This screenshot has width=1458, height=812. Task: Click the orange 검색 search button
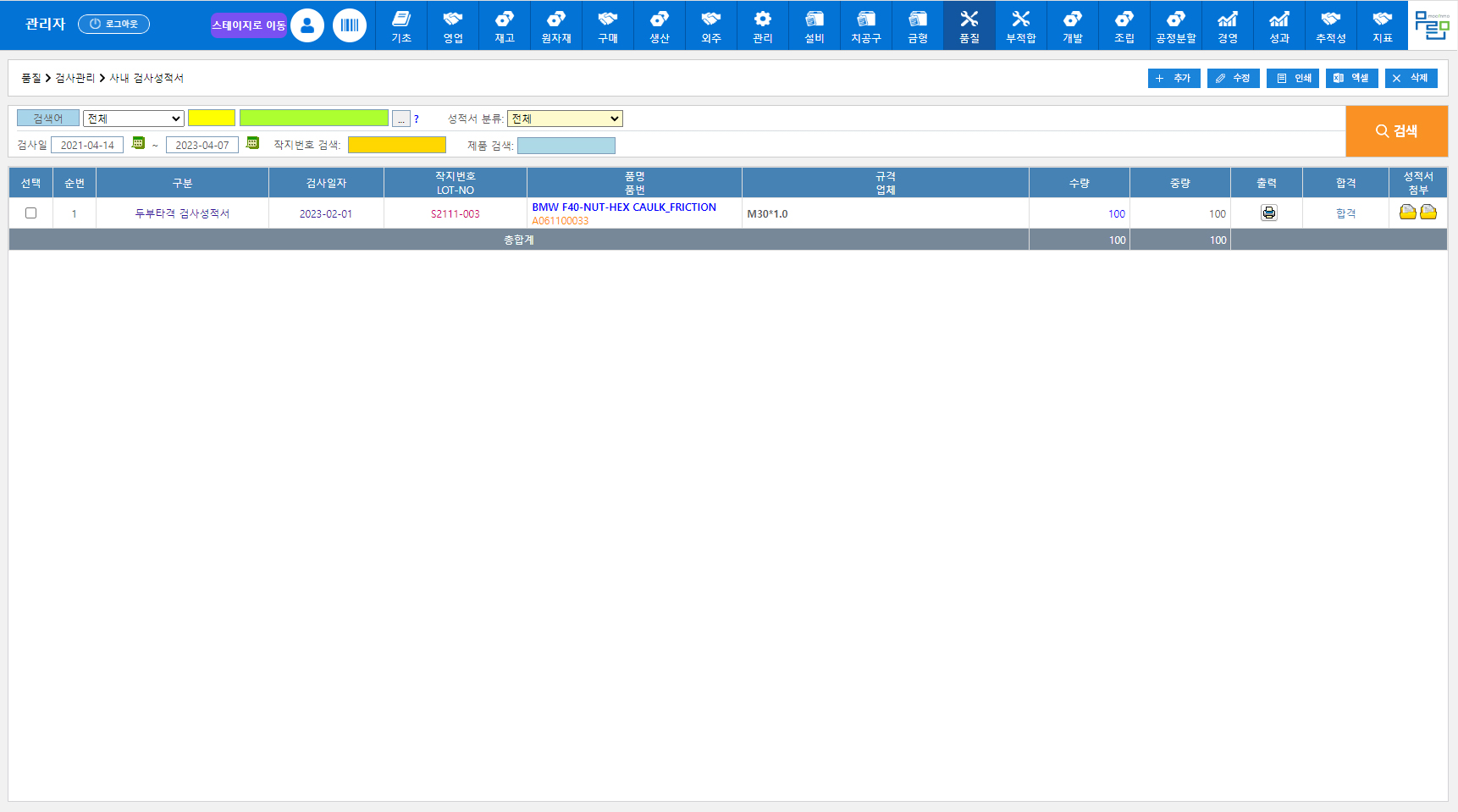1396,131
